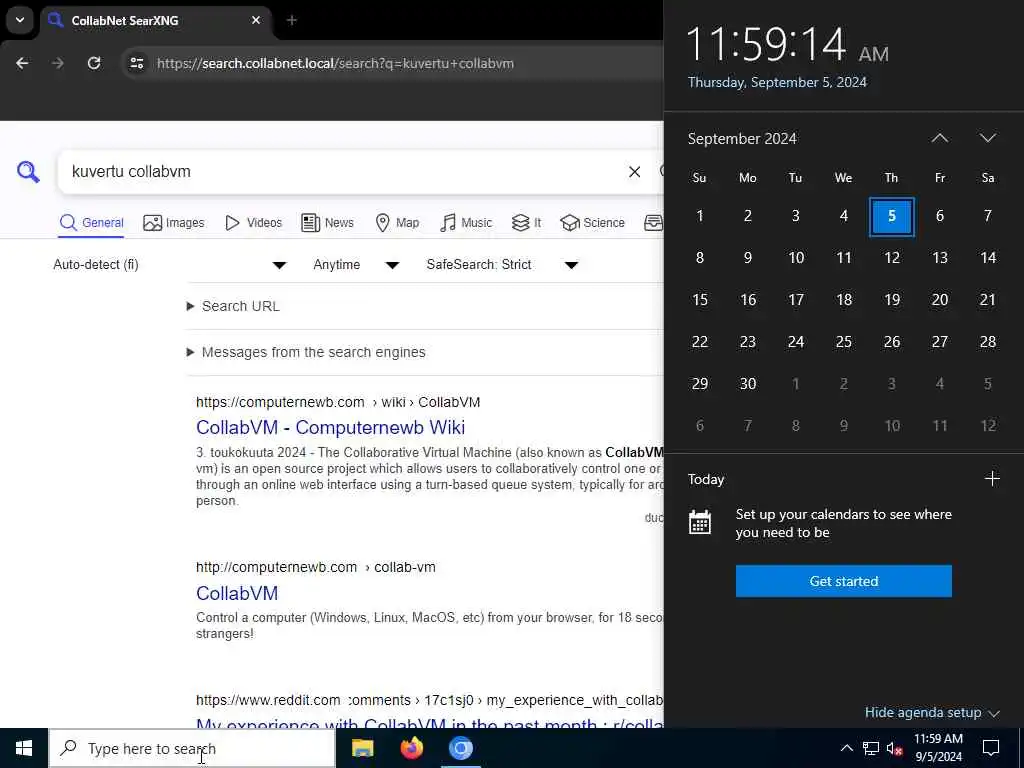Screen dimensions: 1024x768
Task: Select September 20 in the calendar
Action: click(x=940, y=300)
